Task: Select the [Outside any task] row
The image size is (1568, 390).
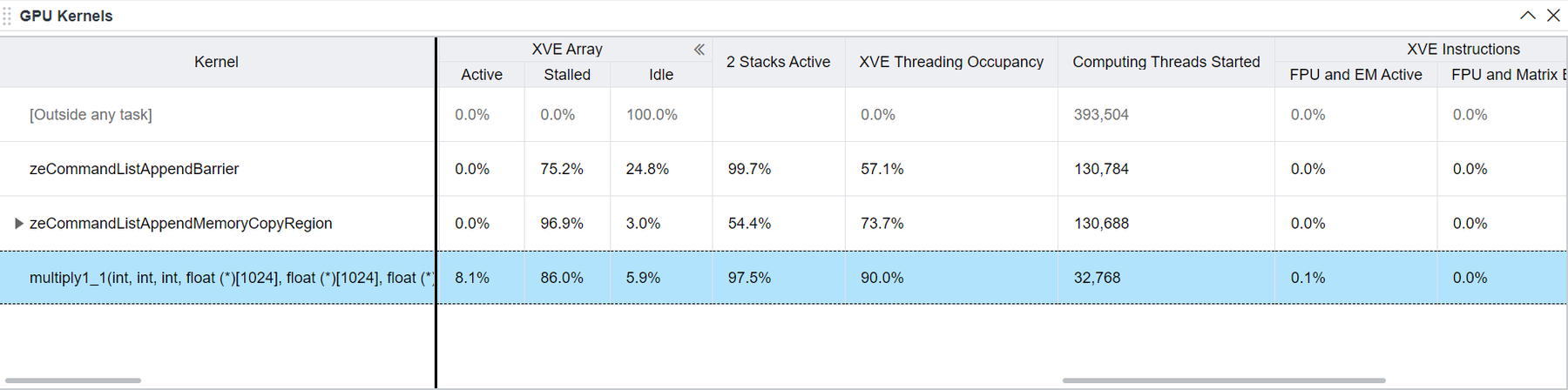Action: [91, 115]
